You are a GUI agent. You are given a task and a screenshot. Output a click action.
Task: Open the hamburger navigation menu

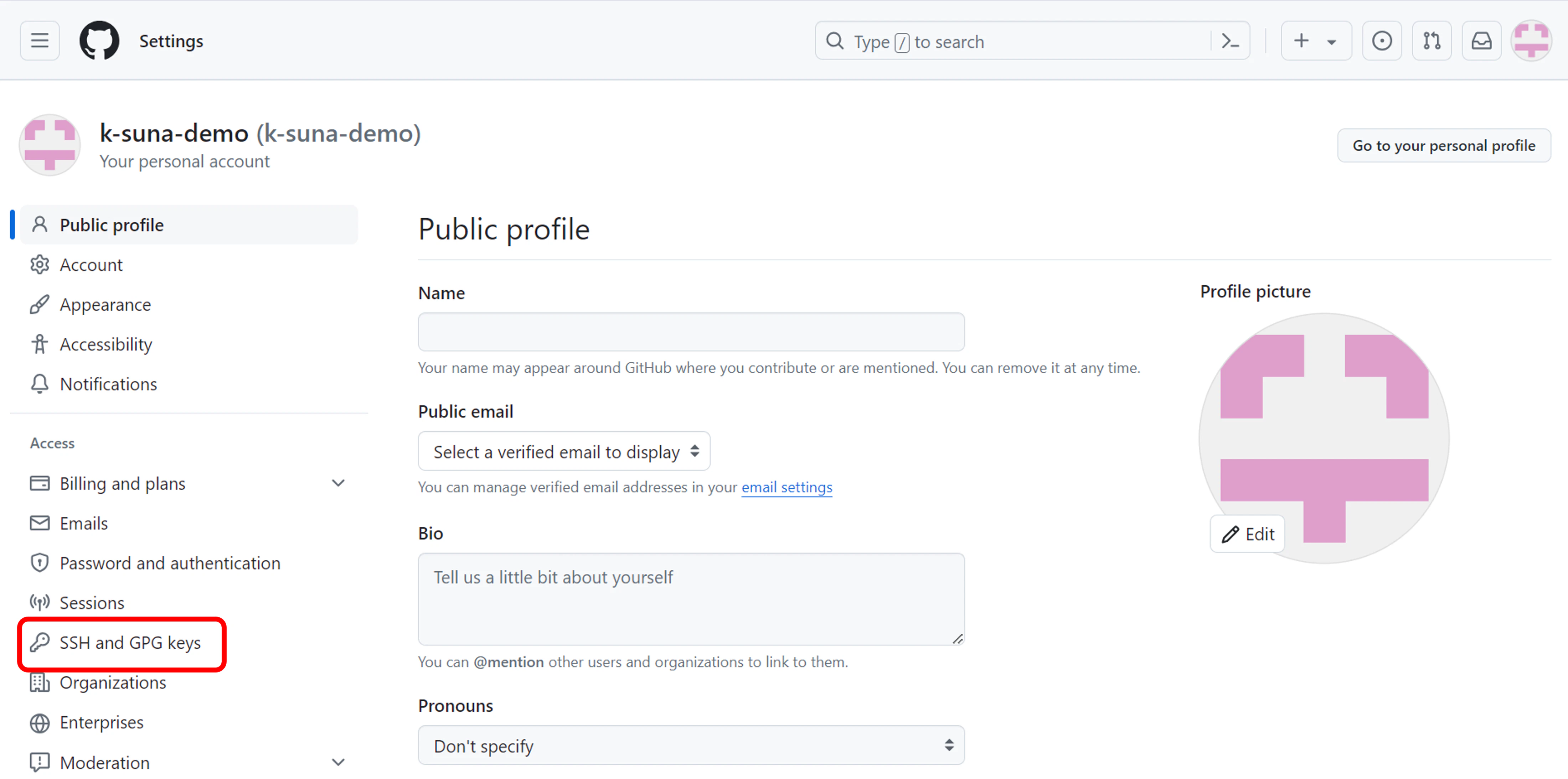[40, 41]
